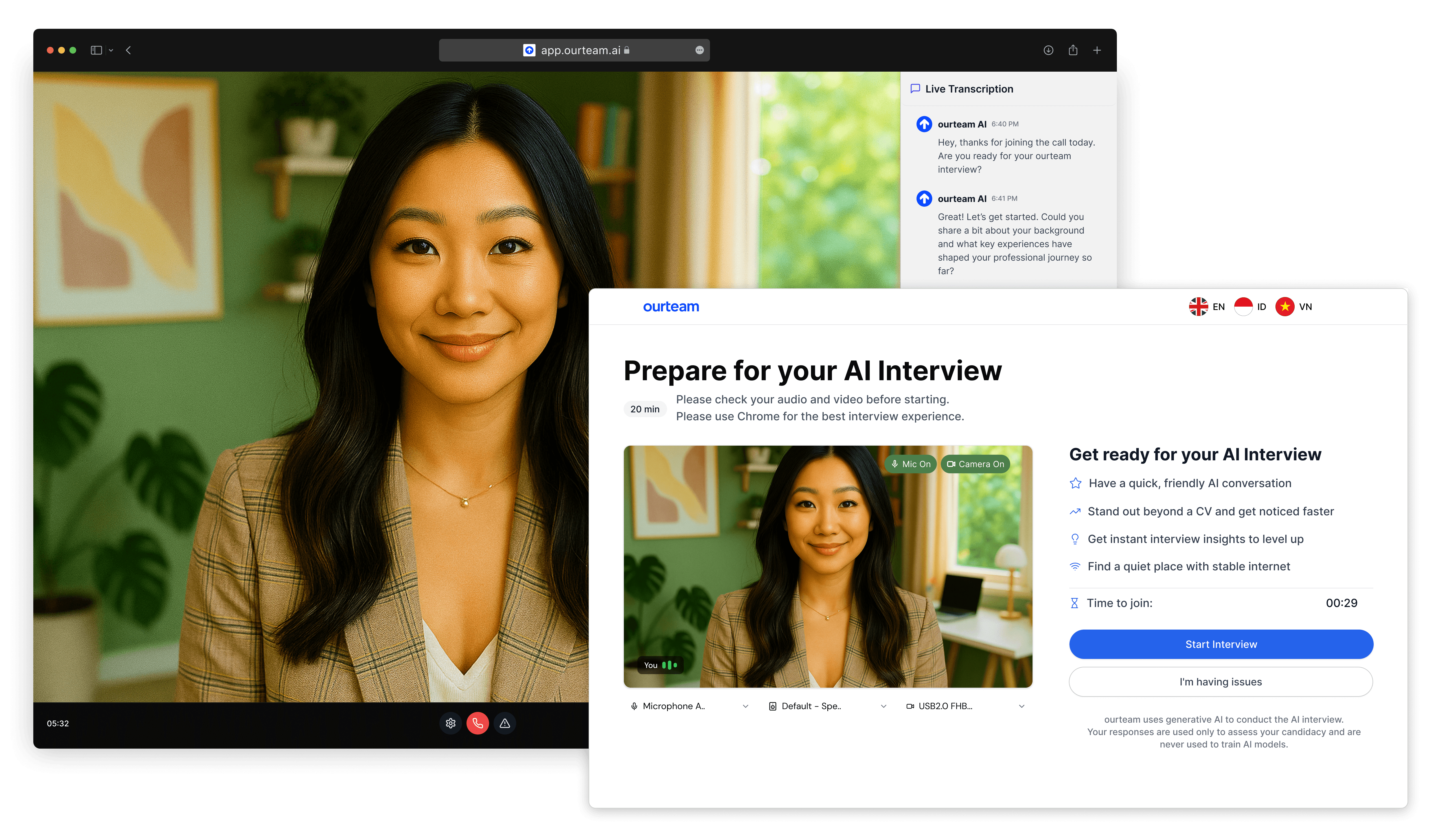1438x840 pixels.
Task: Go back with the browser back arrow
Action: (x=128, y=50)
